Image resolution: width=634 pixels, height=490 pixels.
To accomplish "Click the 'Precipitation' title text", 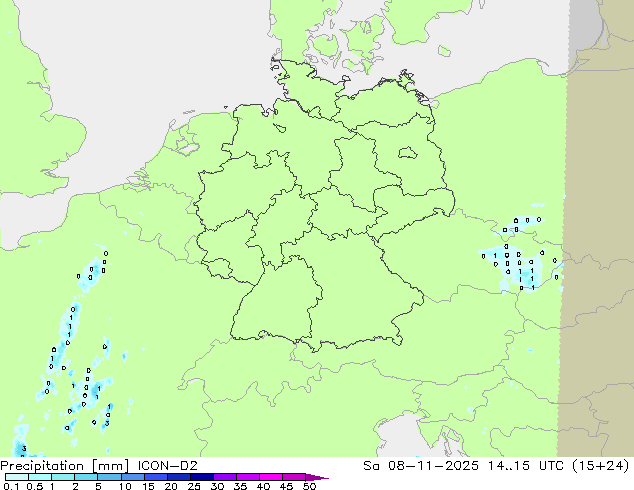I will (42, 466).
